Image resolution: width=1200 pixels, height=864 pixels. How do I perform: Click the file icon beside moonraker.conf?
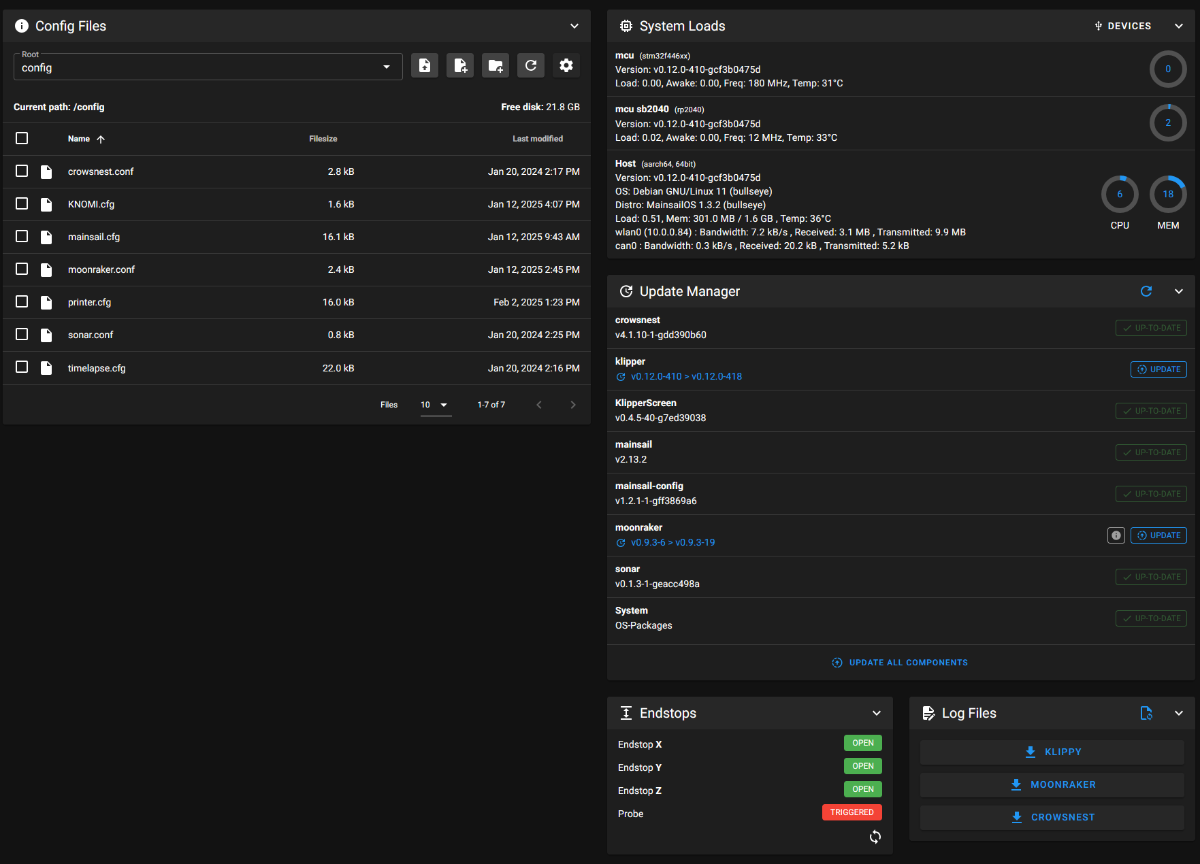46,270
